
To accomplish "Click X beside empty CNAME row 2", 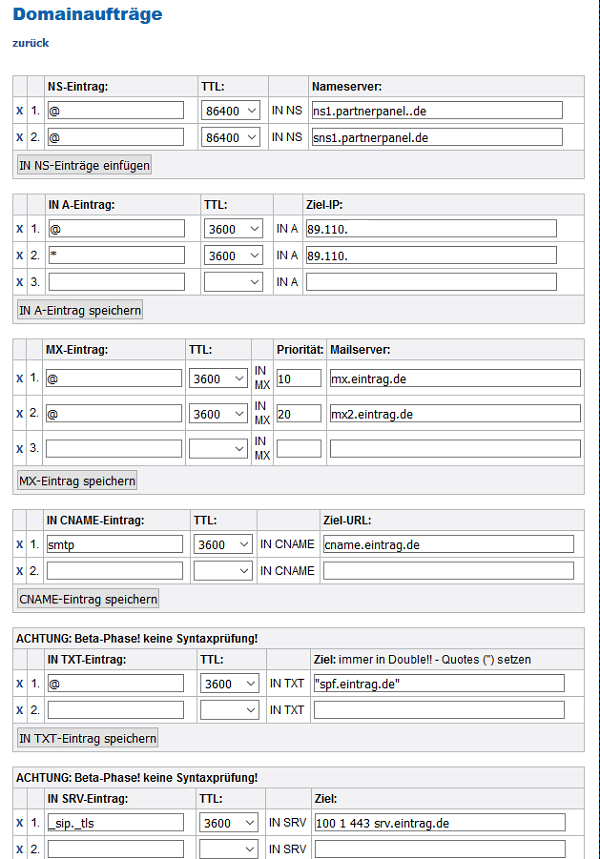I will click(x=20, y=571).
